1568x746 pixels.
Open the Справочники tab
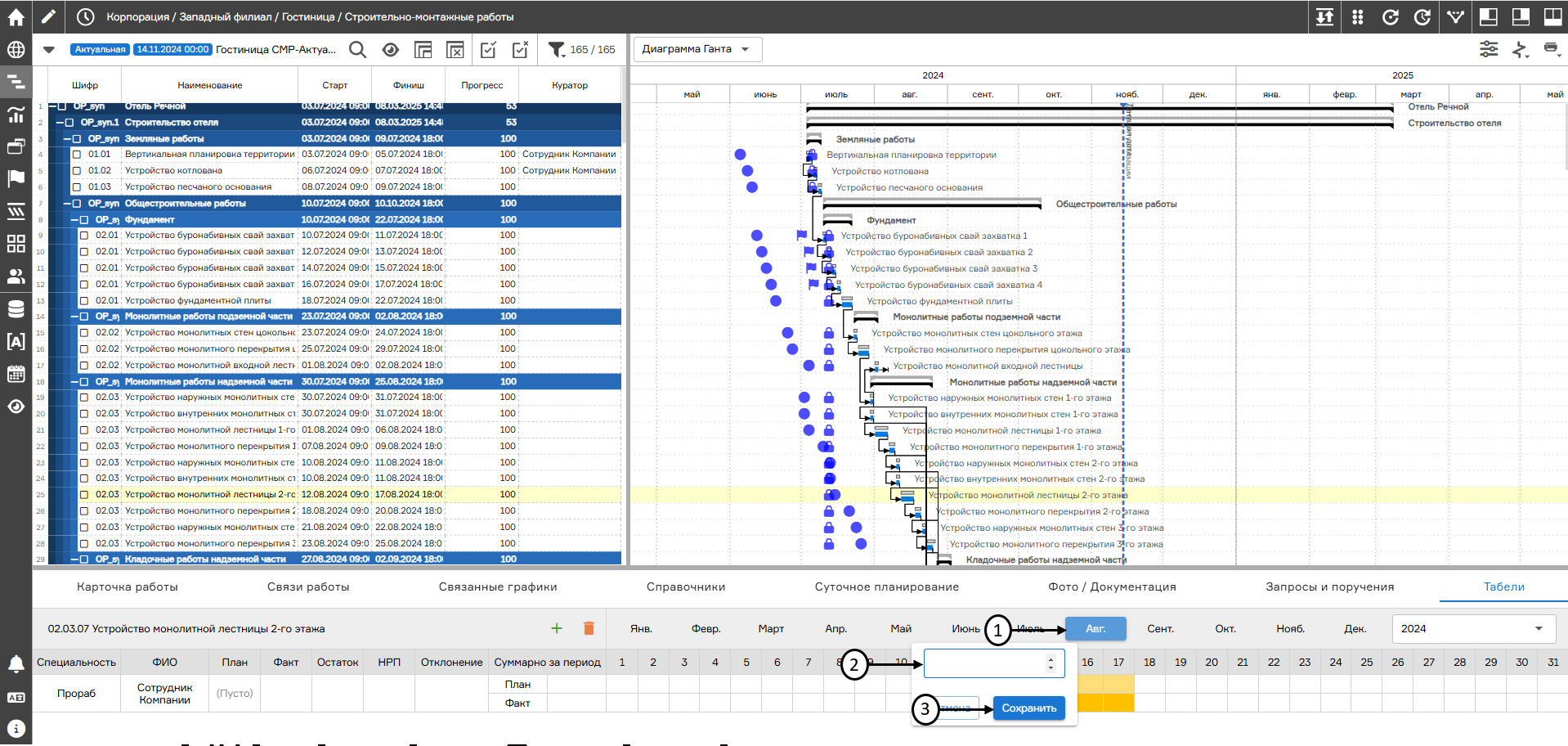coord(686,586)
